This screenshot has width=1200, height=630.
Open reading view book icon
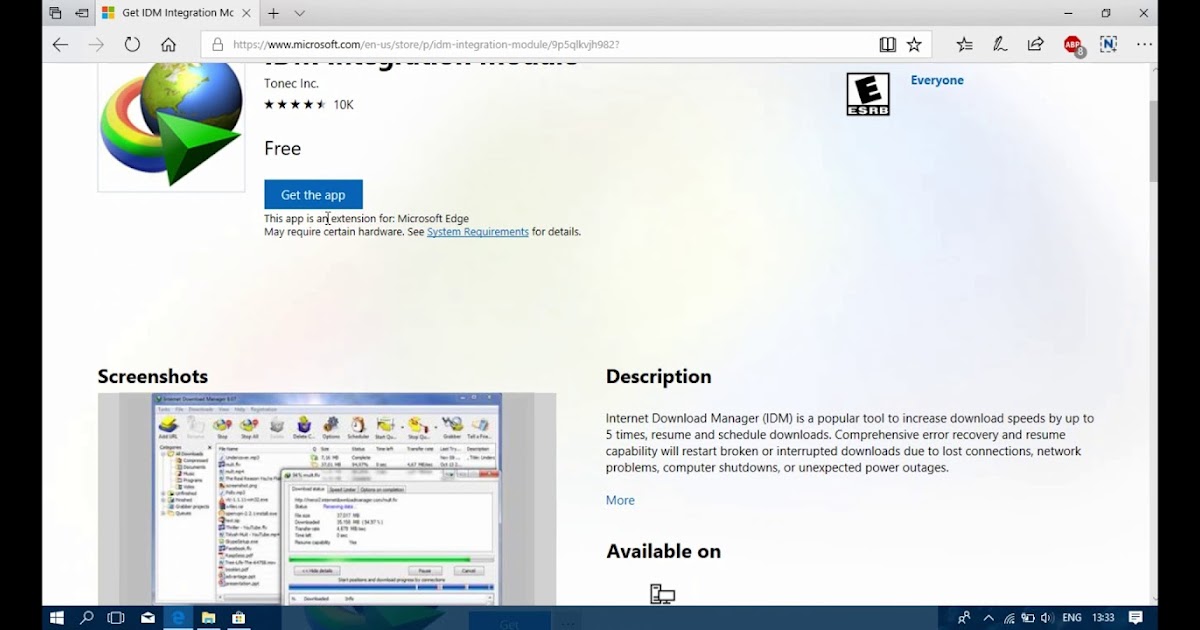[887, 44]
